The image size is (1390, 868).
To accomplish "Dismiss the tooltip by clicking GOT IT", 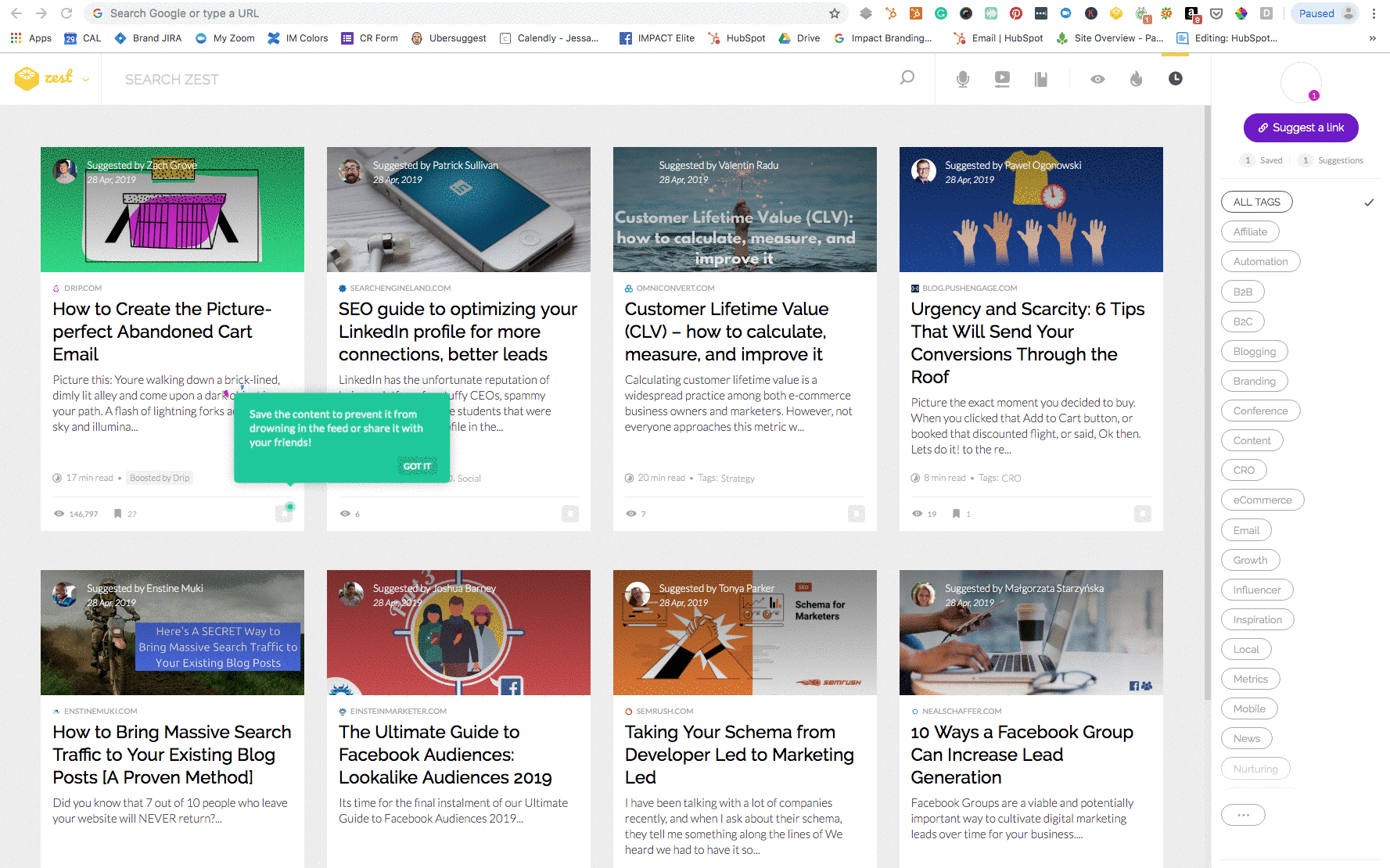I will point(418,465).
